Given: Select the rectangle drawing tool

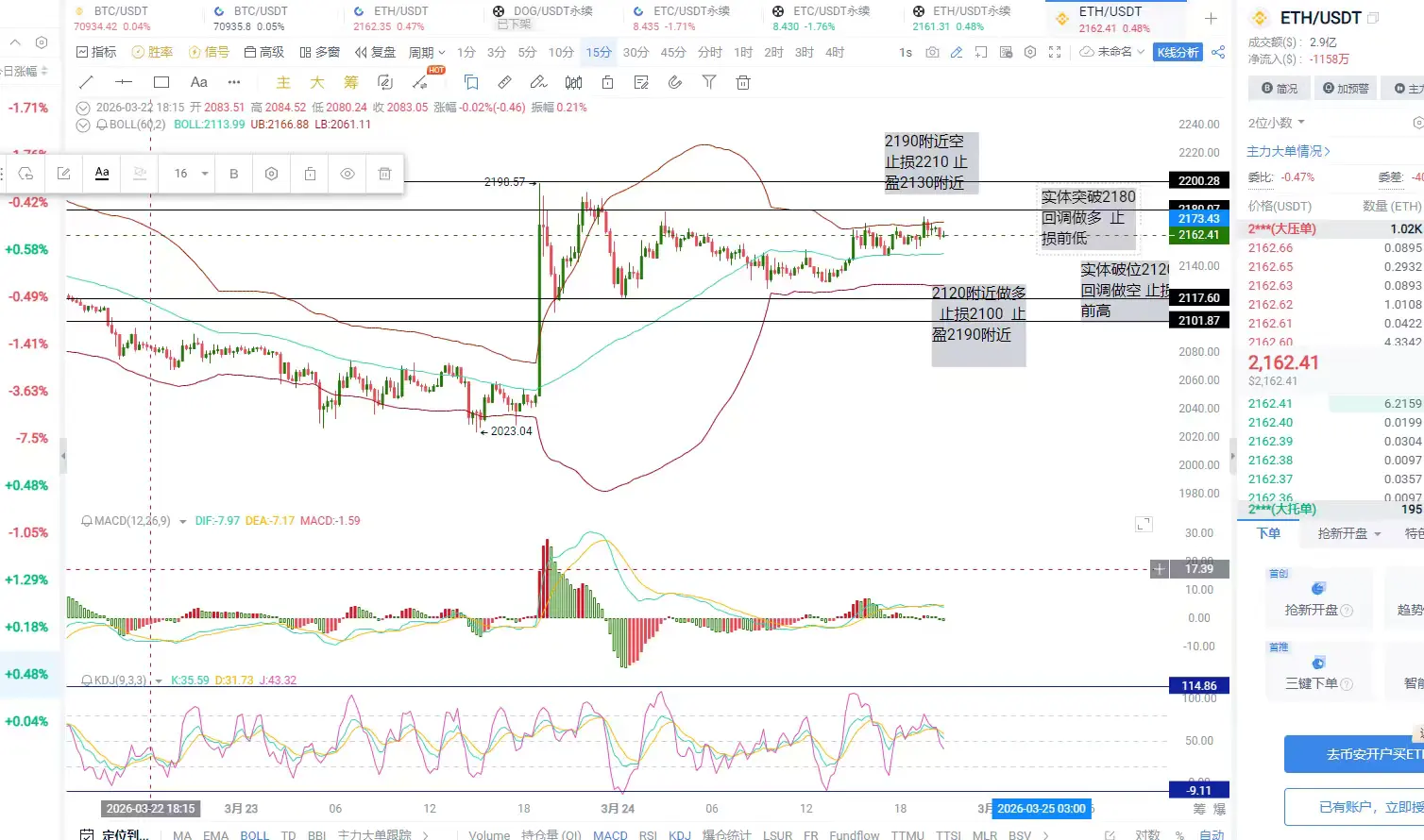Looking at the screenshot, I should point(161,82).
